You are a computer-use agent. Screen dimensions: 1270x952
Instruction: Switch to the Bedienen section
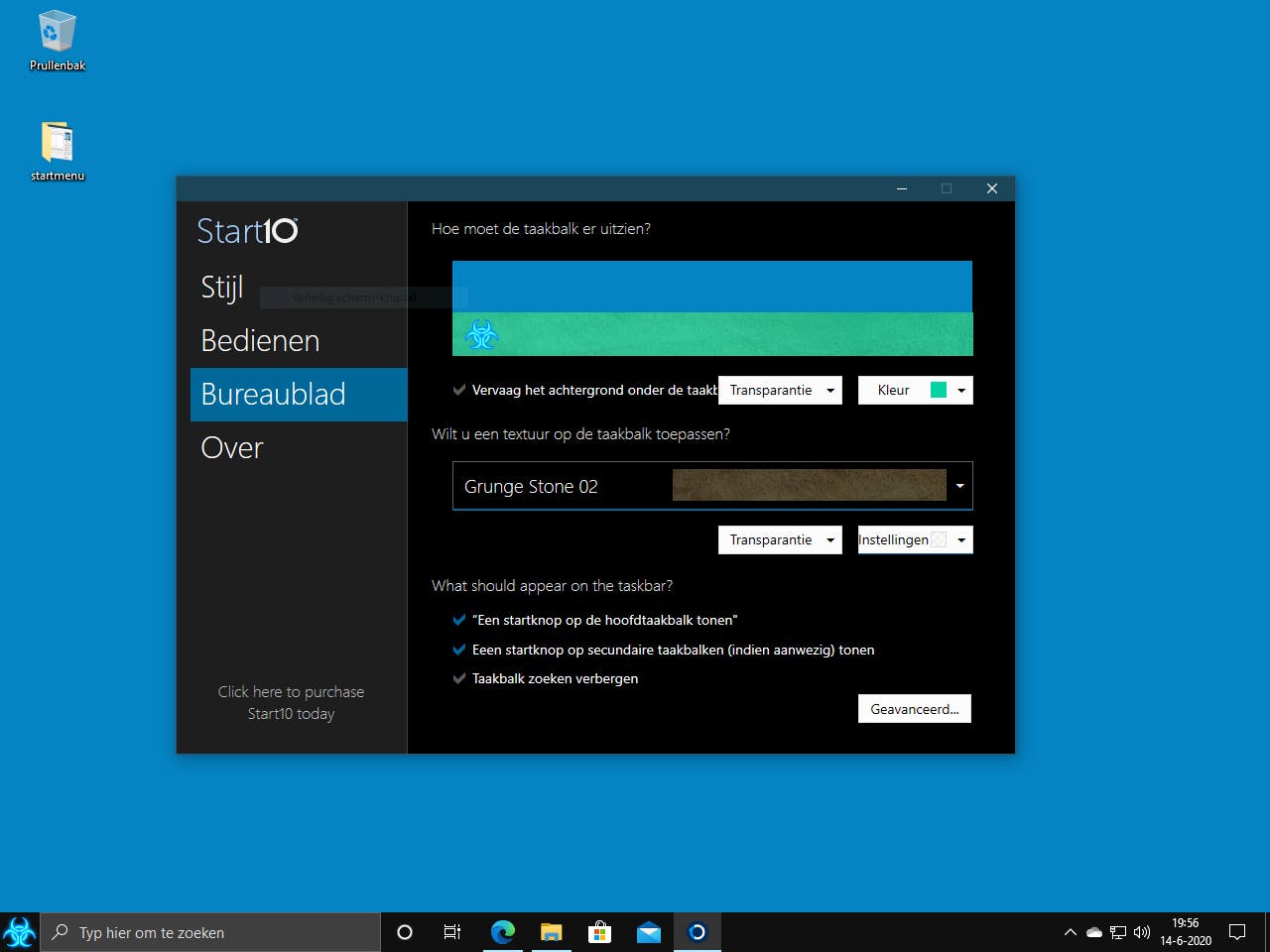(299, 341)
